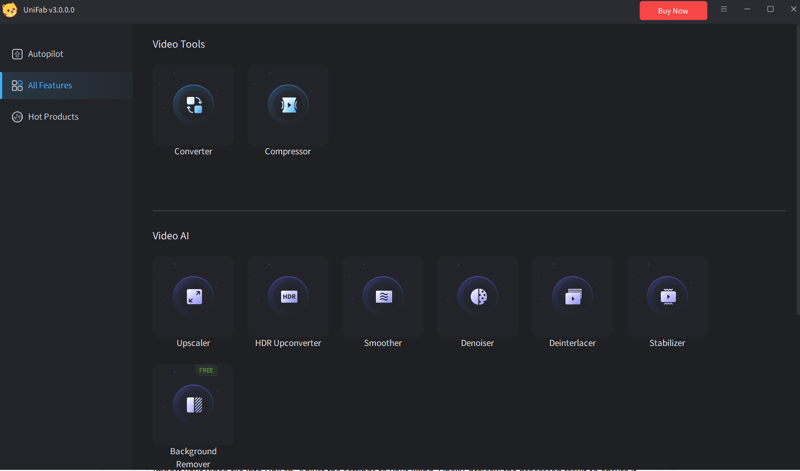Launch the Stabilizer tool icon
The width and height of the screenshot is (800, 471).
click(667, 296)
